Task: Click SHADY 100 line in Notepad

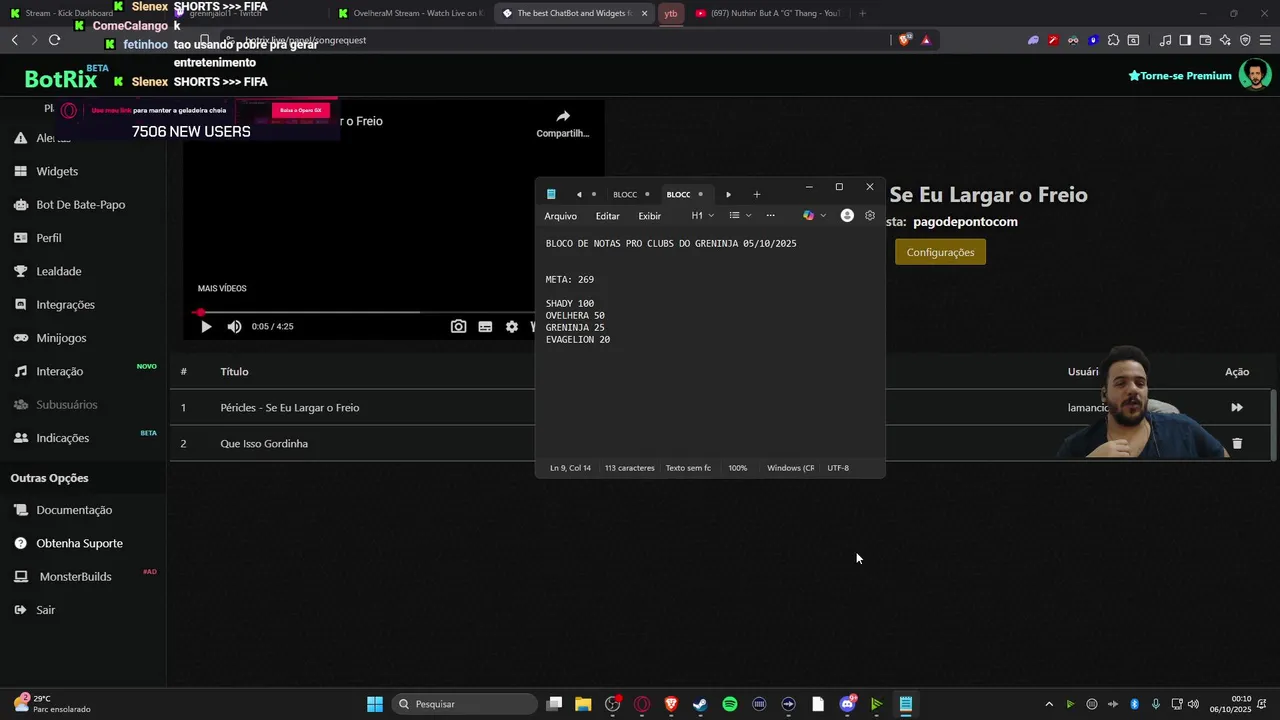Action: (x=569, y=303)
